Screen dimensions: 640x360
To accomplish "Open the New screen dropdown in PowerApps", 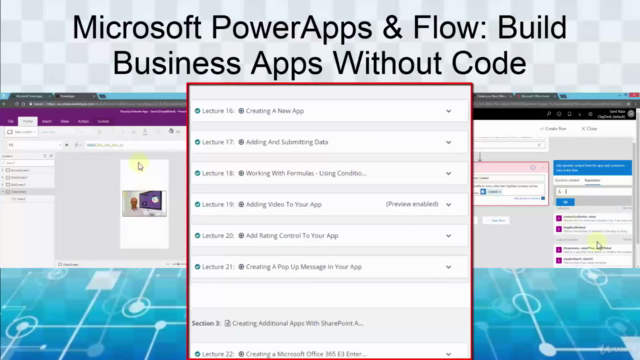I will (x=21, y=132).
